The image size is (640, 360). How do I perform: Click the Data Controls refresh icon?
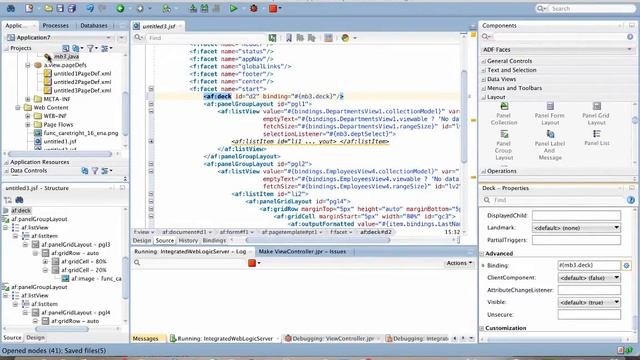84,171
